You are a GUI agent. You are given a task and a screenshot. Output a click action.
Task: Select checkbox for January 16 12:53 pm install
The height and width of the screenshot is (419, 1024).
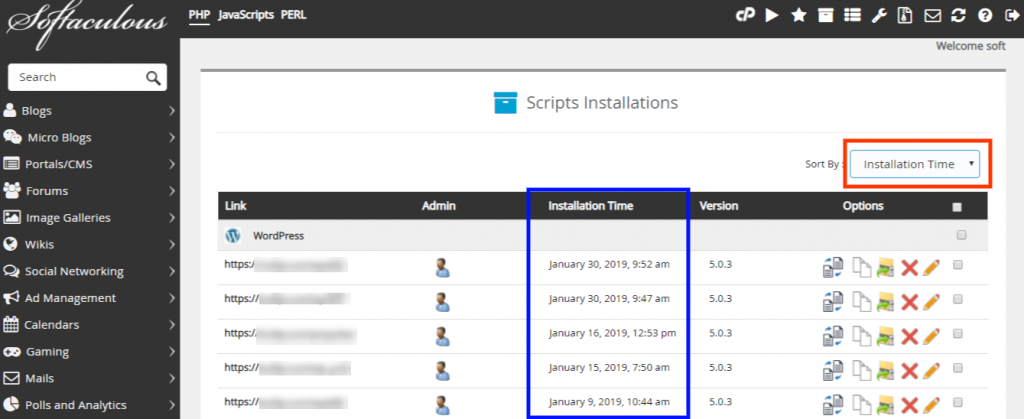pos(957,333)
